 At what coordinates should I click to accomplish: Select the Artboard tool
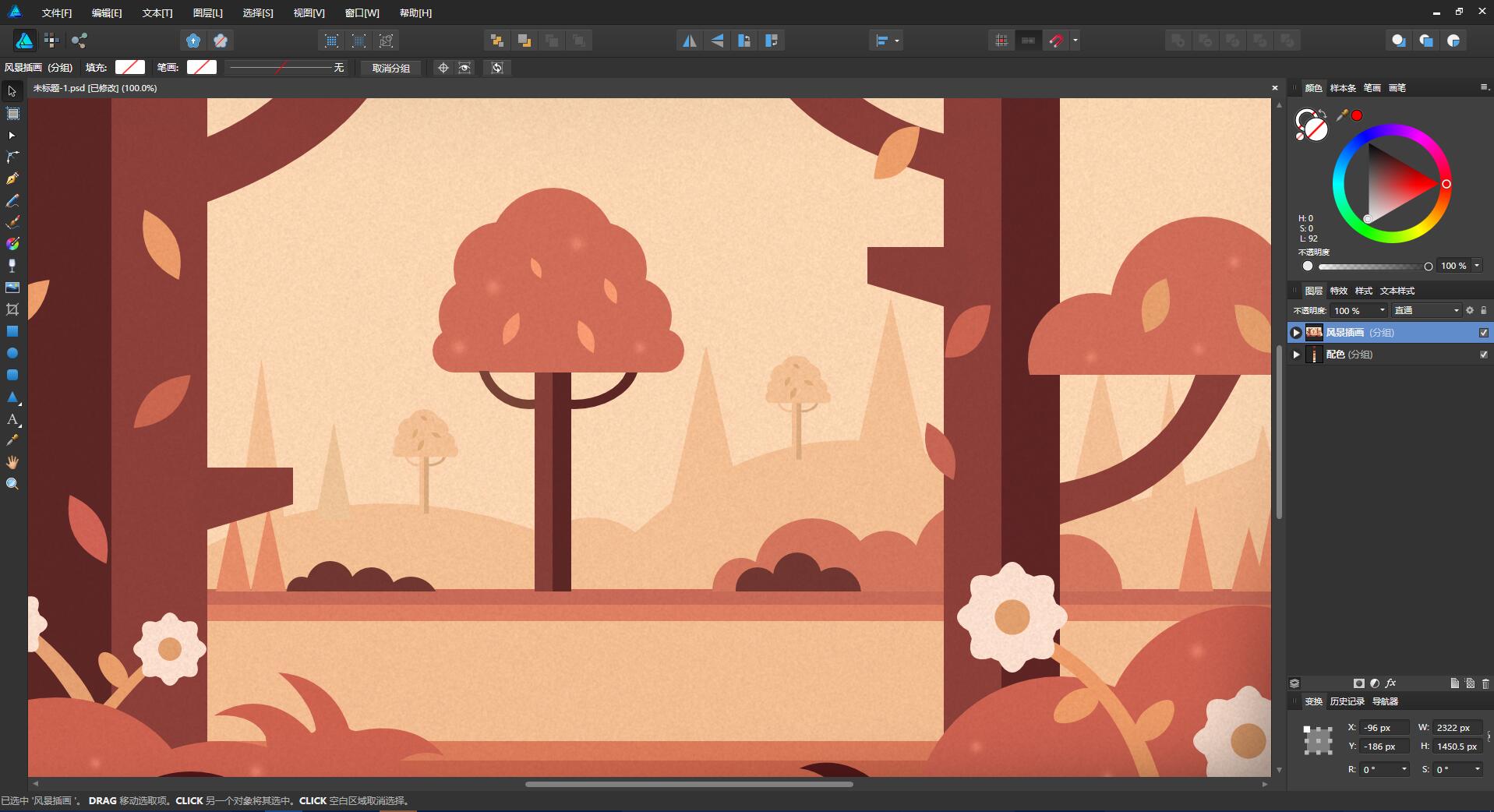pyautogui.click(x=12, y=114)
